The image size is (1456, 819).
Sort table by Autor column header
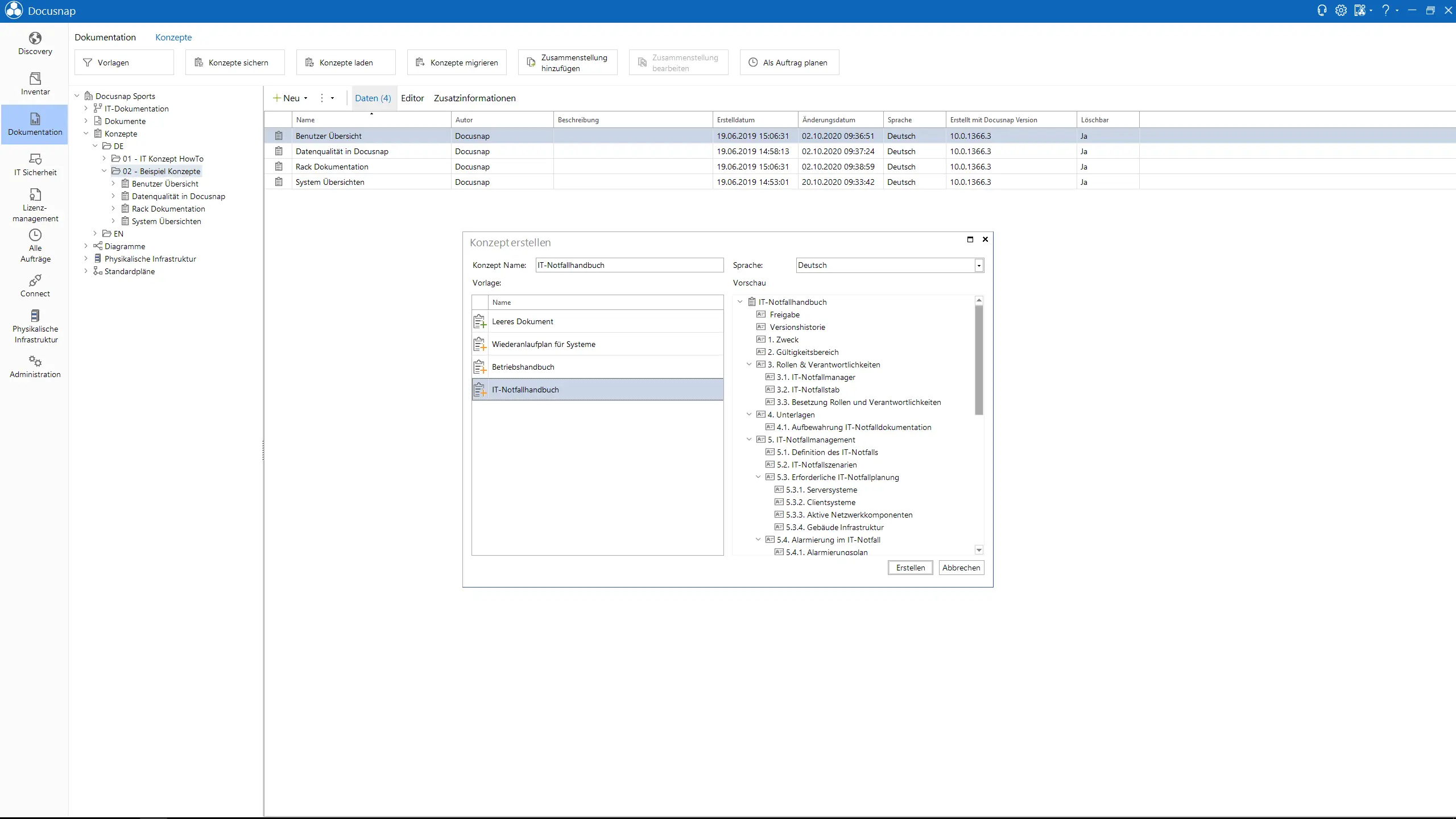tap(502, 120)
